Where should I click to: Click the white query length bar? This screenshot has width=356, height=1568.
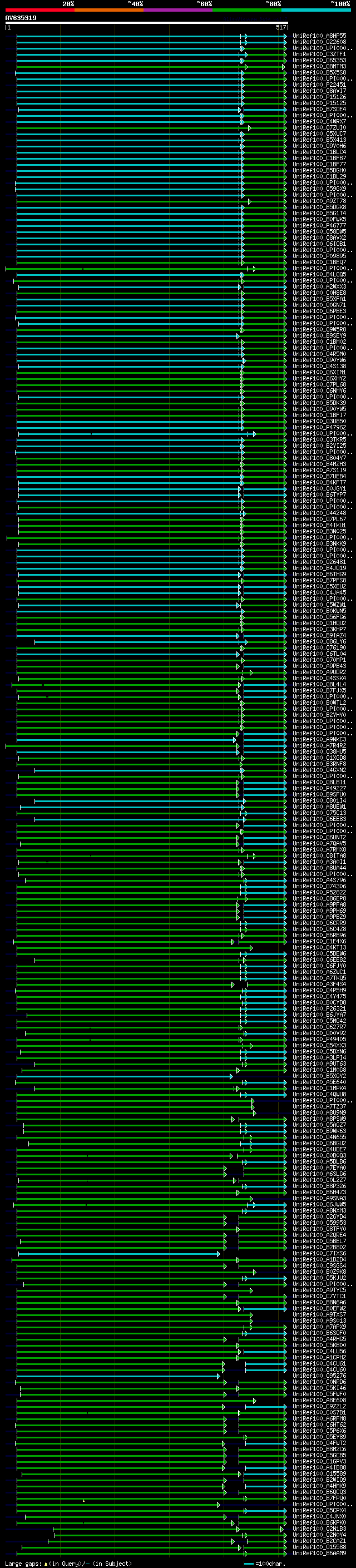(x=146, y=23)
